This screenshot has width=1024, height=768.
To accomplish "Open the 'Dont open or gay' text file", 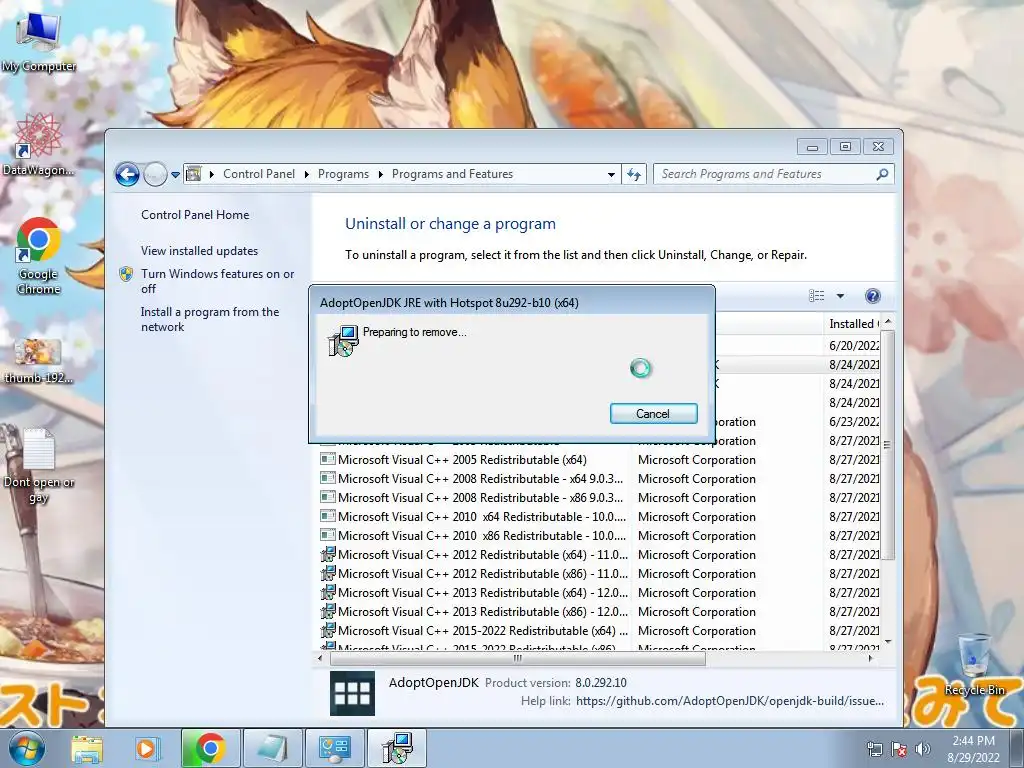I will (x=38, y=466).
